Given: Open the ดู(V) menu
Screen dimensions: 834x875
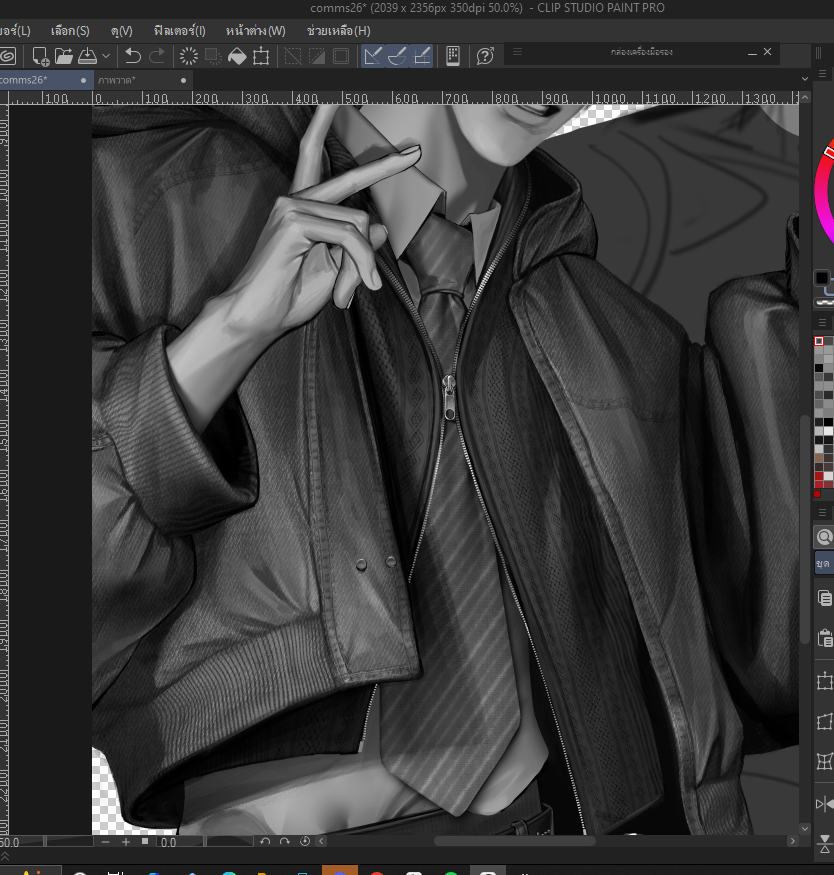Looking at the screenshot, I should (122, 31).
